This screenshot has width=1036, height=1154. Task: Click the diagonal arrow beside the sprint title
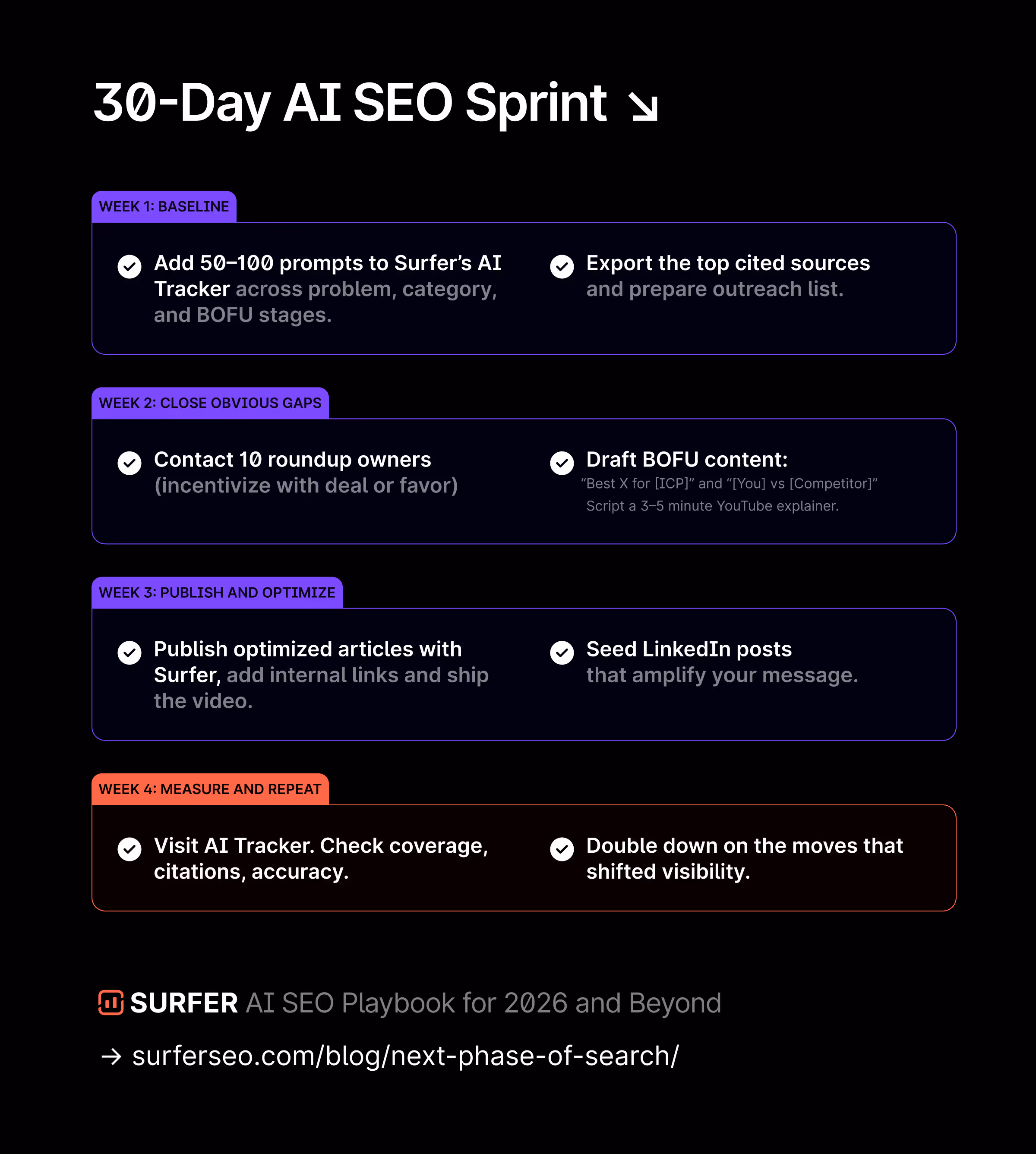pyautogui.click(x=644, y=107)
